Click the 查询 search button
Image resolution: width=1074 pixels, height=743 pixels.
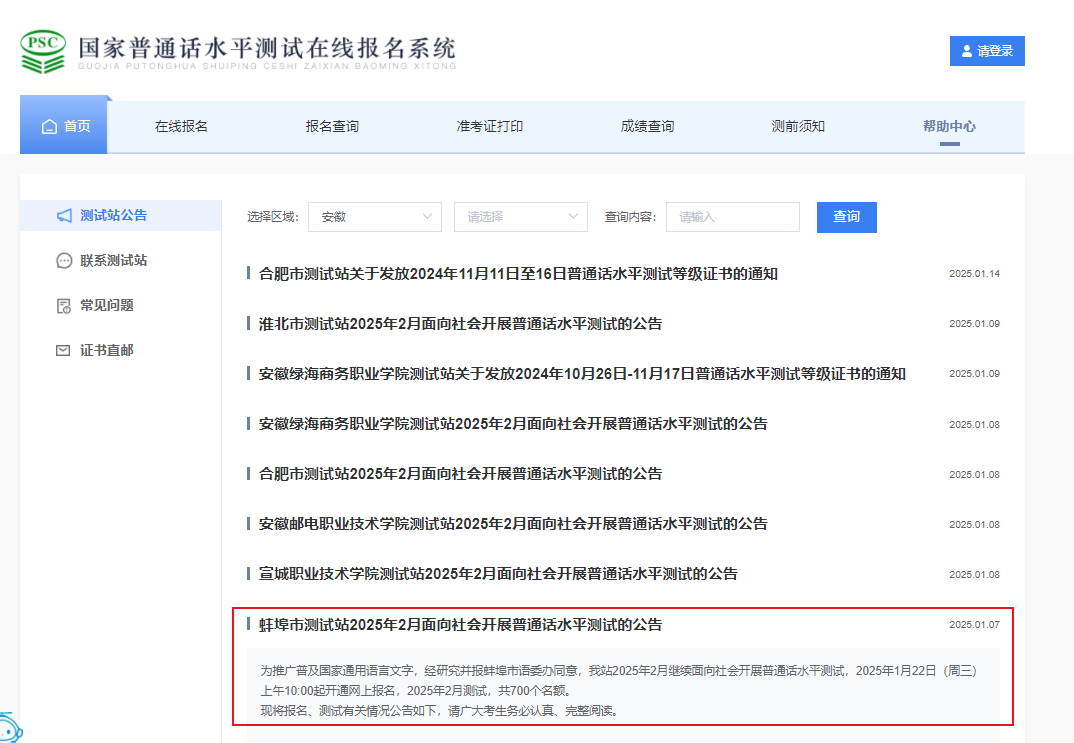847,217
